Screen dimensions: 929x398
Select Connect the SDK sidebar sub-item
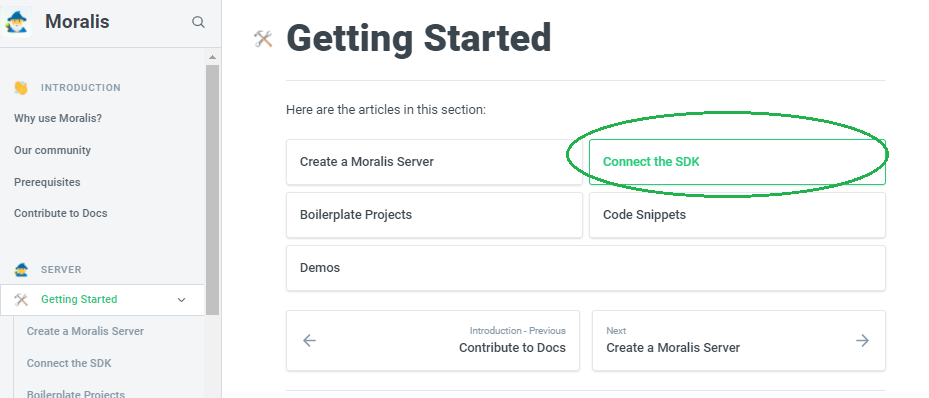[x=69, y=363]
